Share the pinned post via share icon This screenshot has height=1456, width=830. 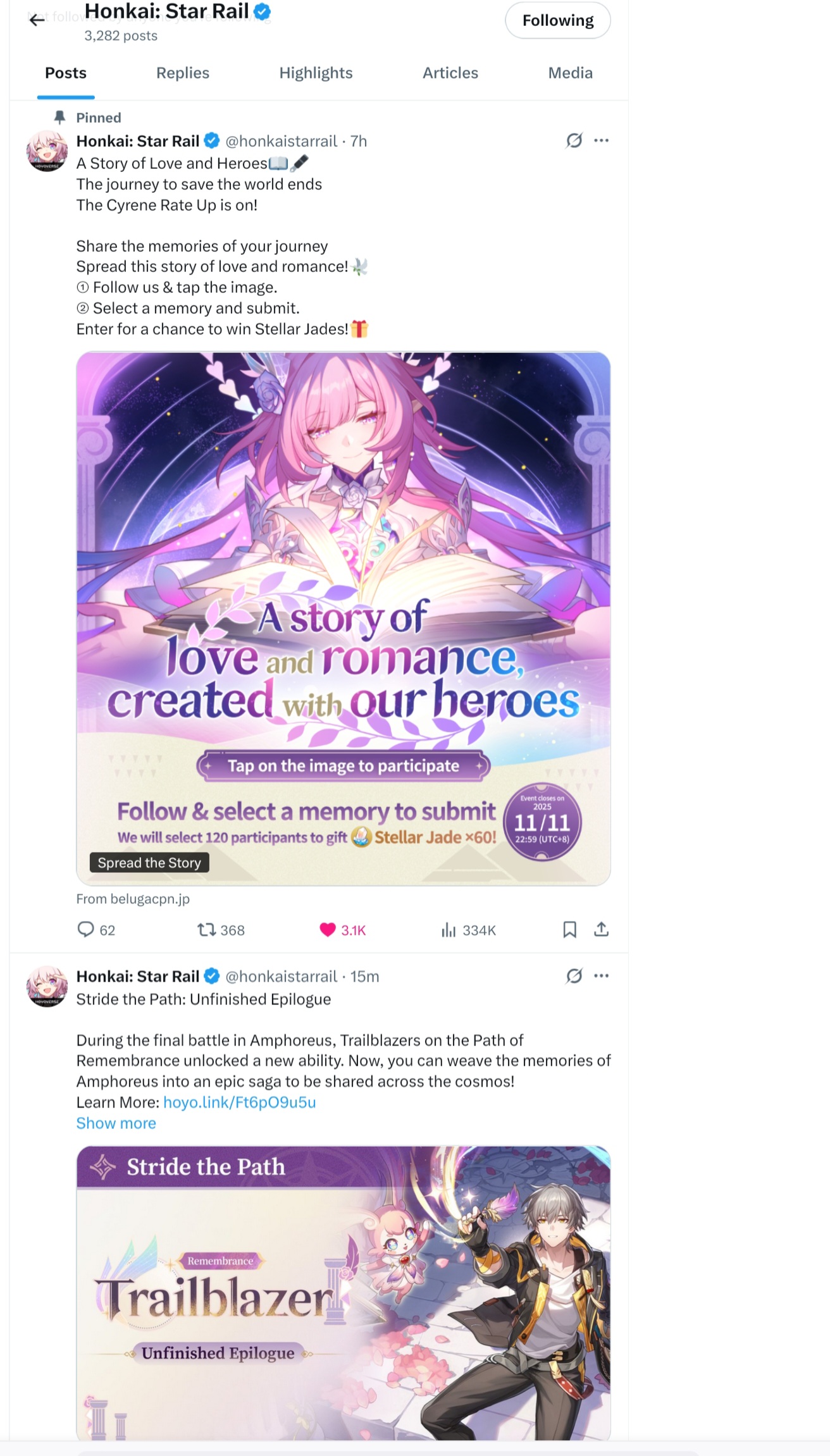(x=601, y=929)
